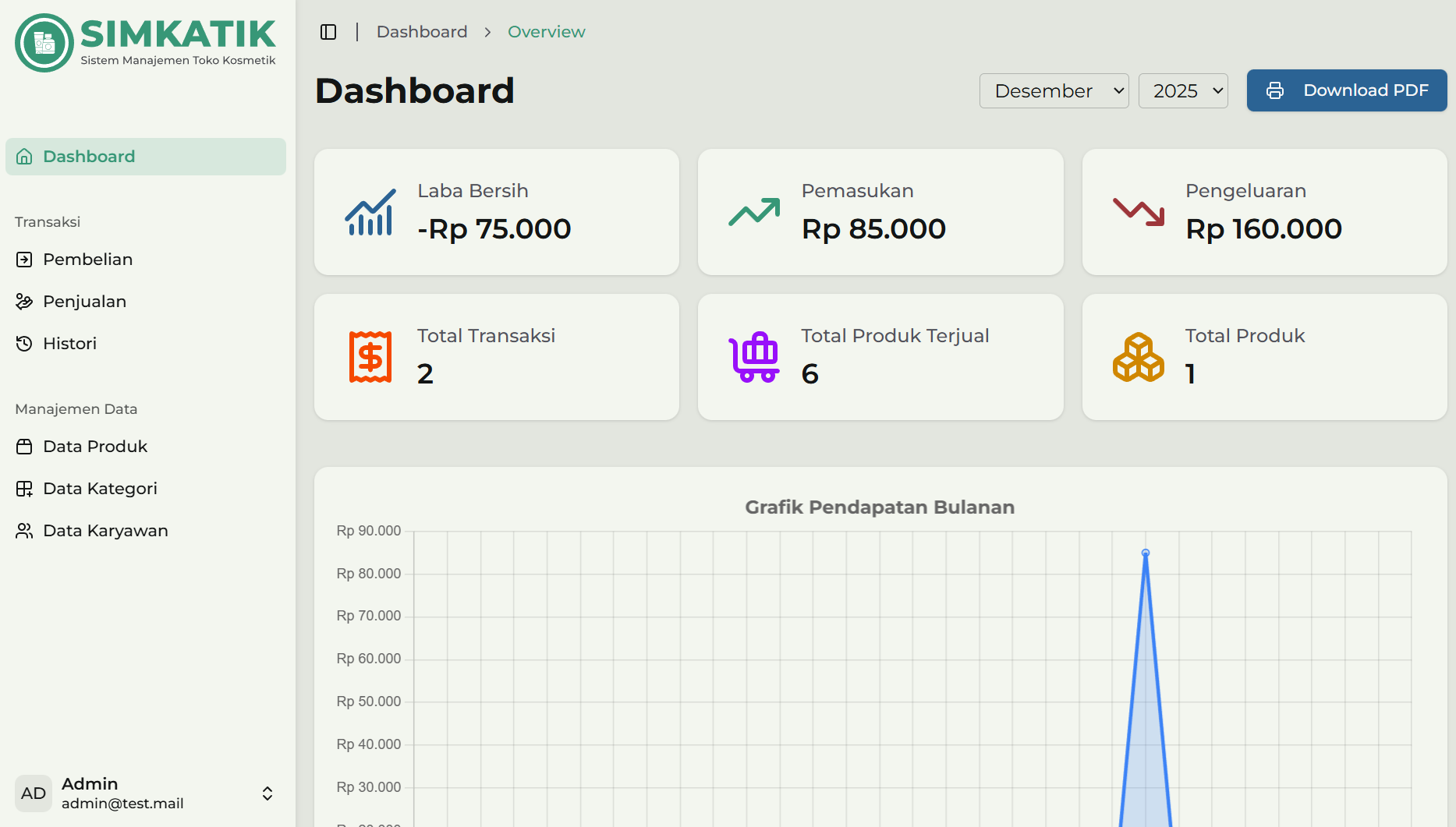The width and height of the screenshot is (1456, 827).
Task: Click the Sistem Manajemen Toko Kosmetik tagline
Action: click(178, 60)
